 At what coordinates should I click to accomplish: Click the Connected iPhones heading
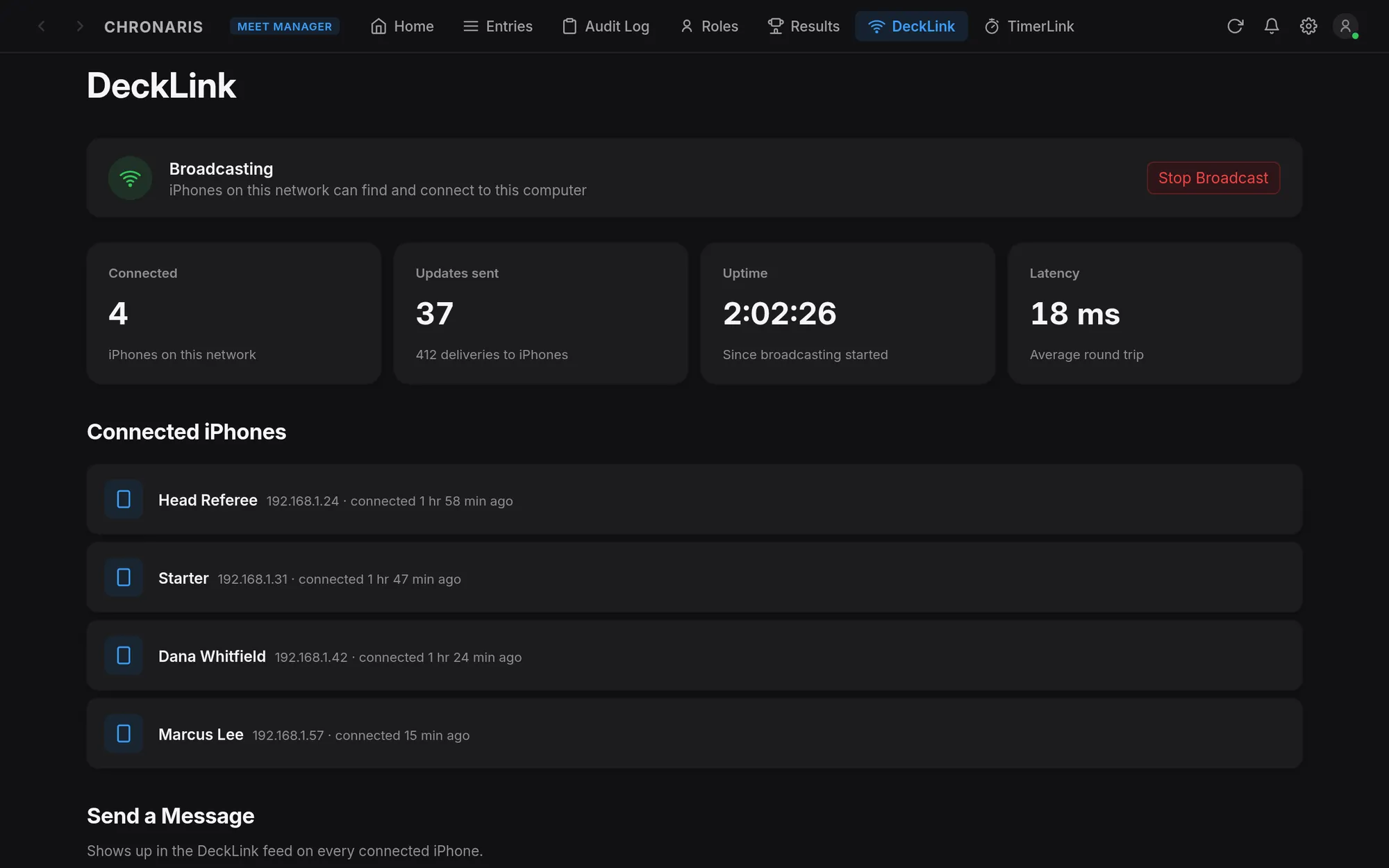click(186, 432)
